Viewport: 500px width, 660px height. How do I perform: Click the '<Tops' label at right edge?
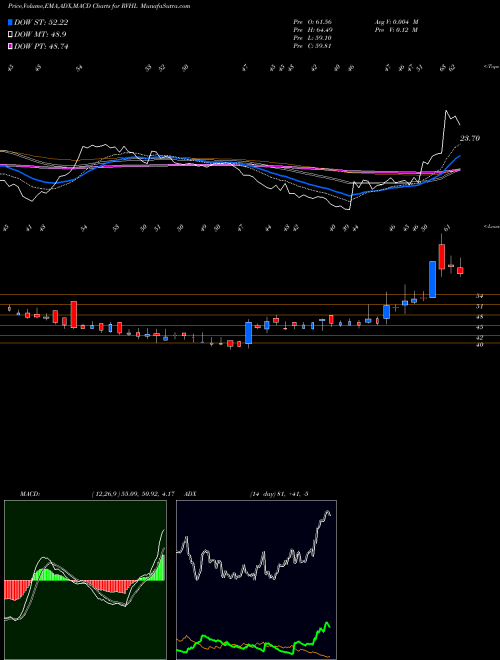tap(491, 67)
